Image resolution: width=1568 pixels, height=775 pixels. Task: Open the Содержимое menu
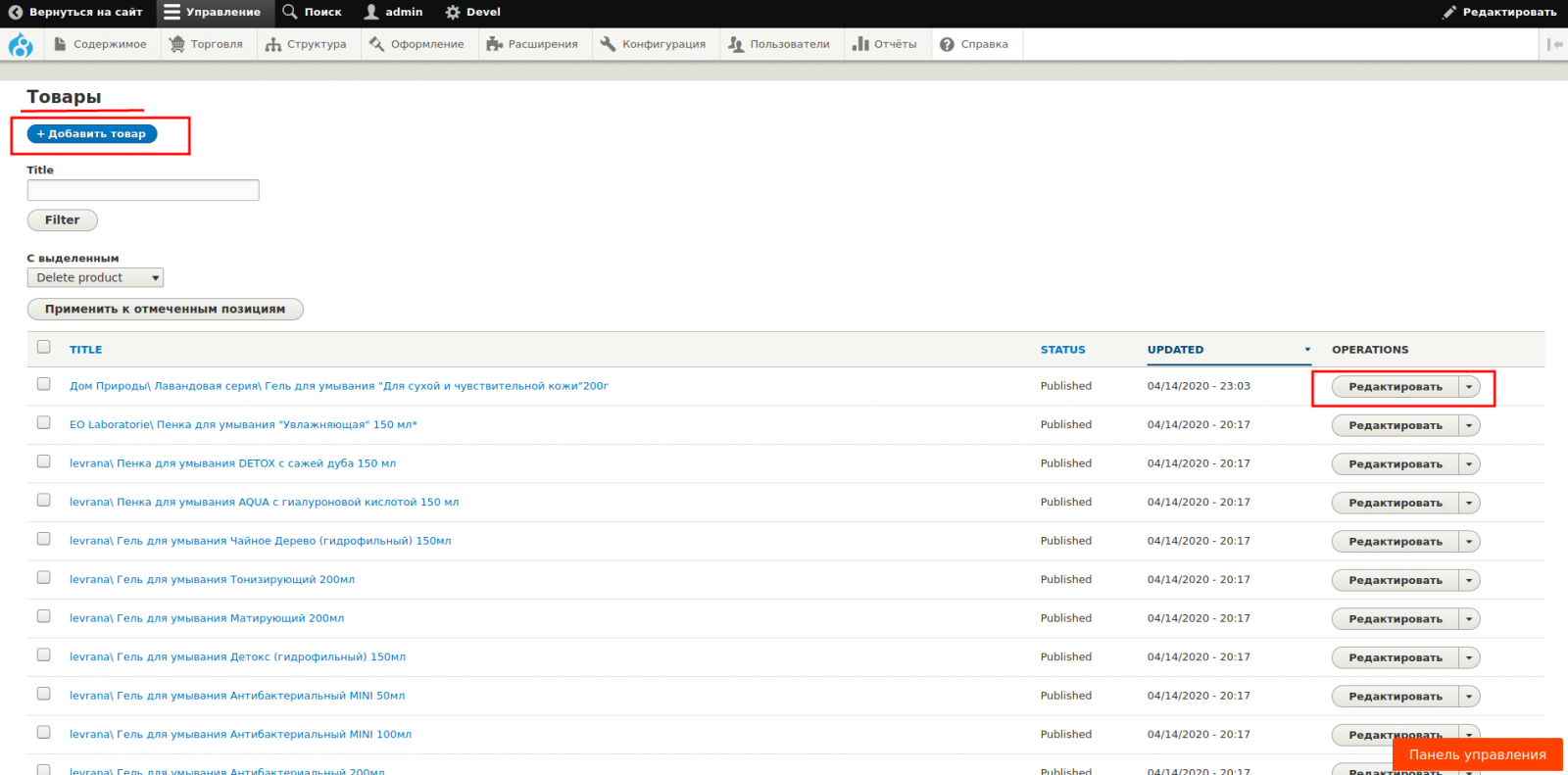coord(101,44)
